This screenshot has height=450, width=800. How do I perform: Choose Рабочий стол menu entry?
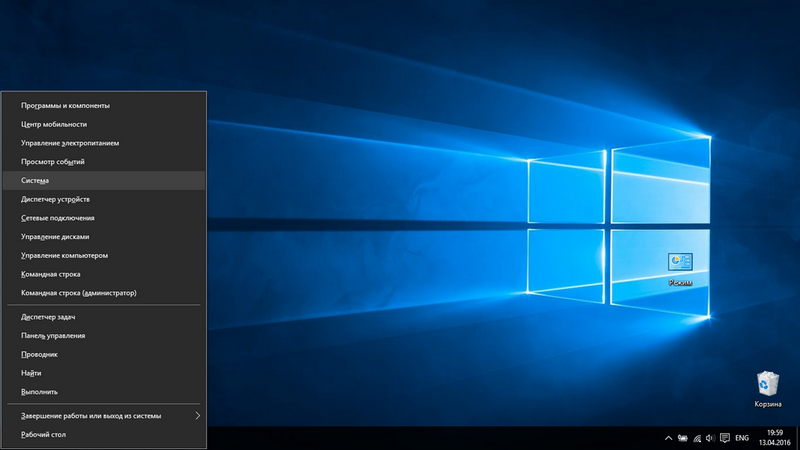[104, 435]
